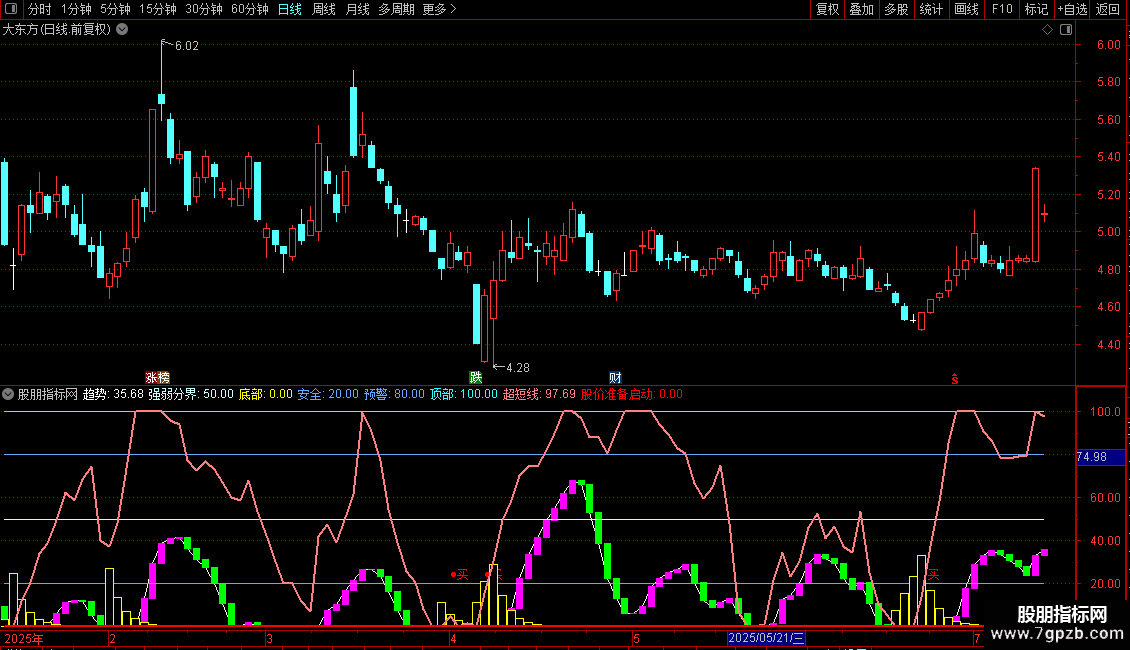Screen dimensions: 1130x650
Task: Click the 安全: 20.00 label
Action: pyautogui.click(x=328, y=394)
